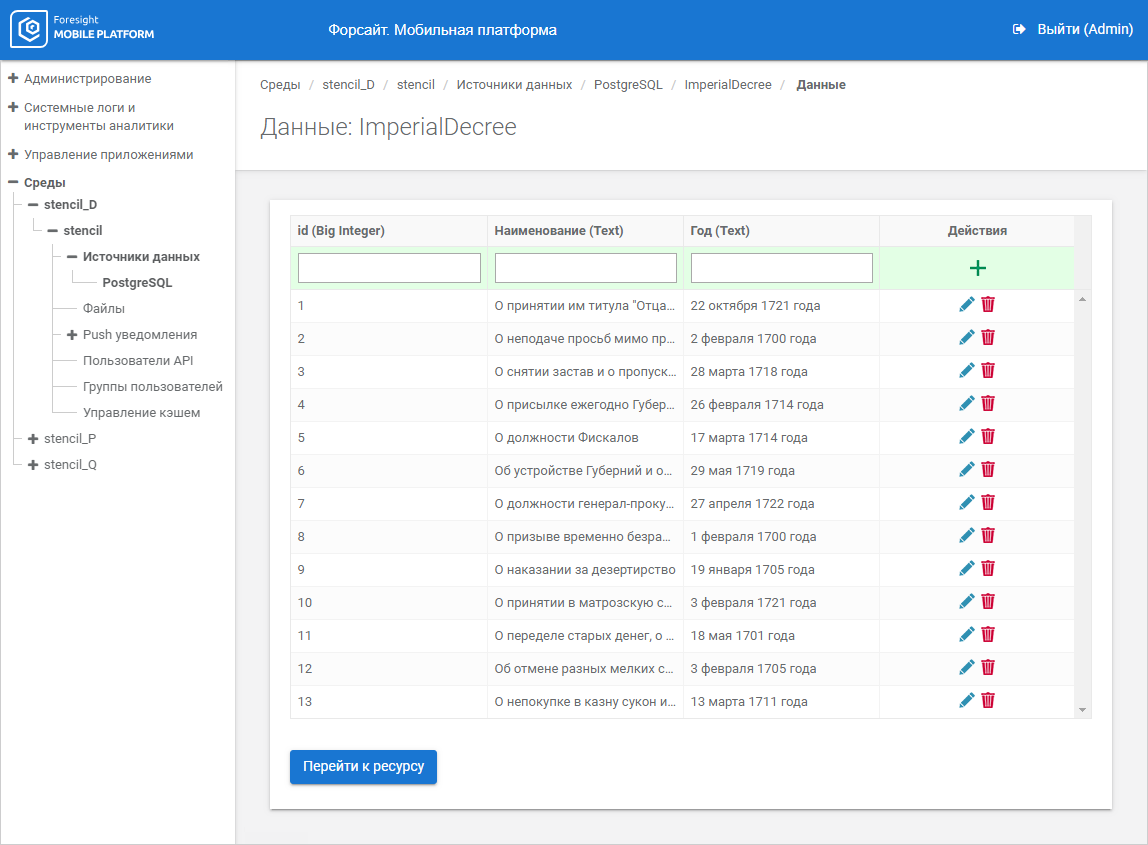The image size is (1148, 845).
Task: Edit row 1 with the pencil icon
Action: click(967, 305)
